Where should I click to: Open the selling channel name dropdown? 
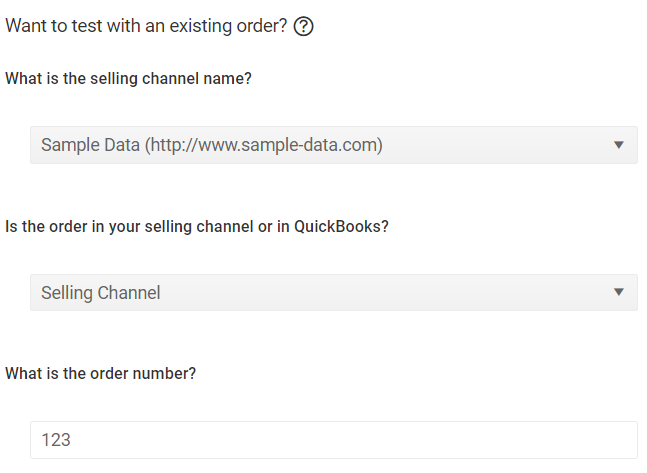point(333,145)
